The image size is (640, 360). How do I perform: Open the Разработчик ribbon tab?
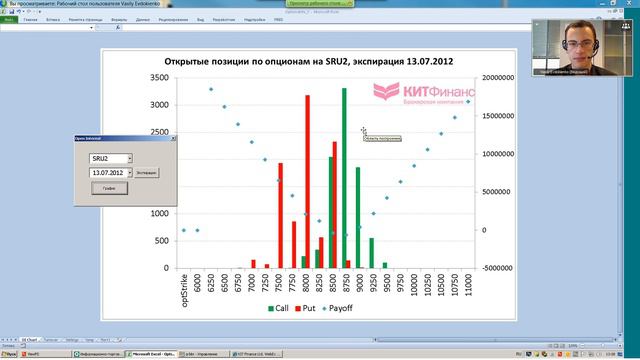click(224, 19)
